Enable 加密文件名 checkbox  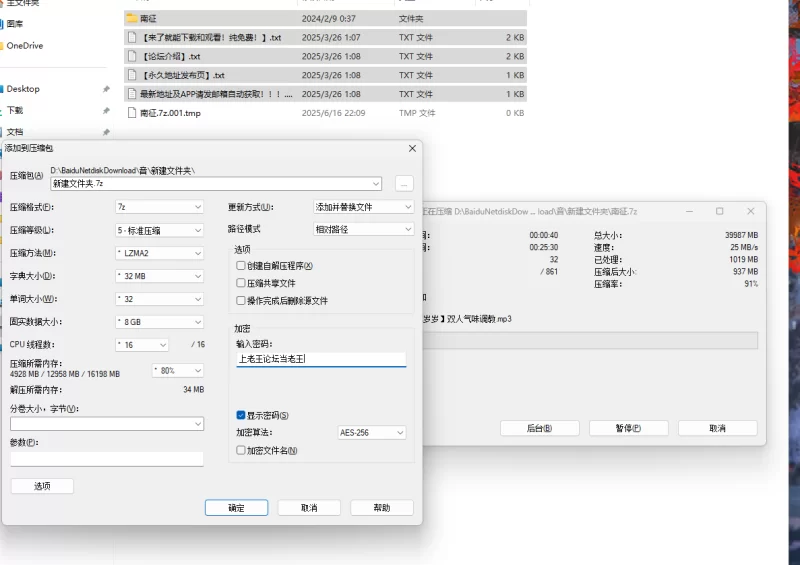pyautogui.click(x=241, y=450)
